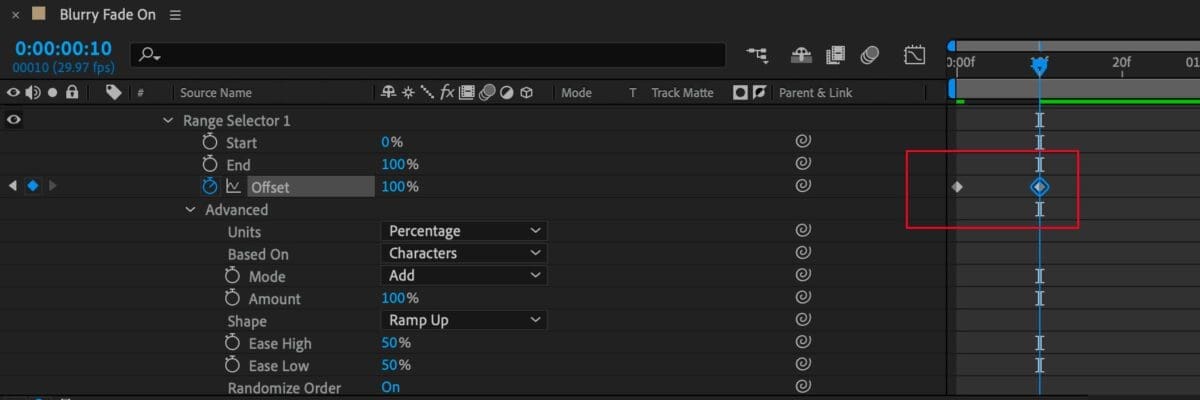Click the Ease Low value 50%
This screenshot has height=400, width=1200.
[396, 365]
